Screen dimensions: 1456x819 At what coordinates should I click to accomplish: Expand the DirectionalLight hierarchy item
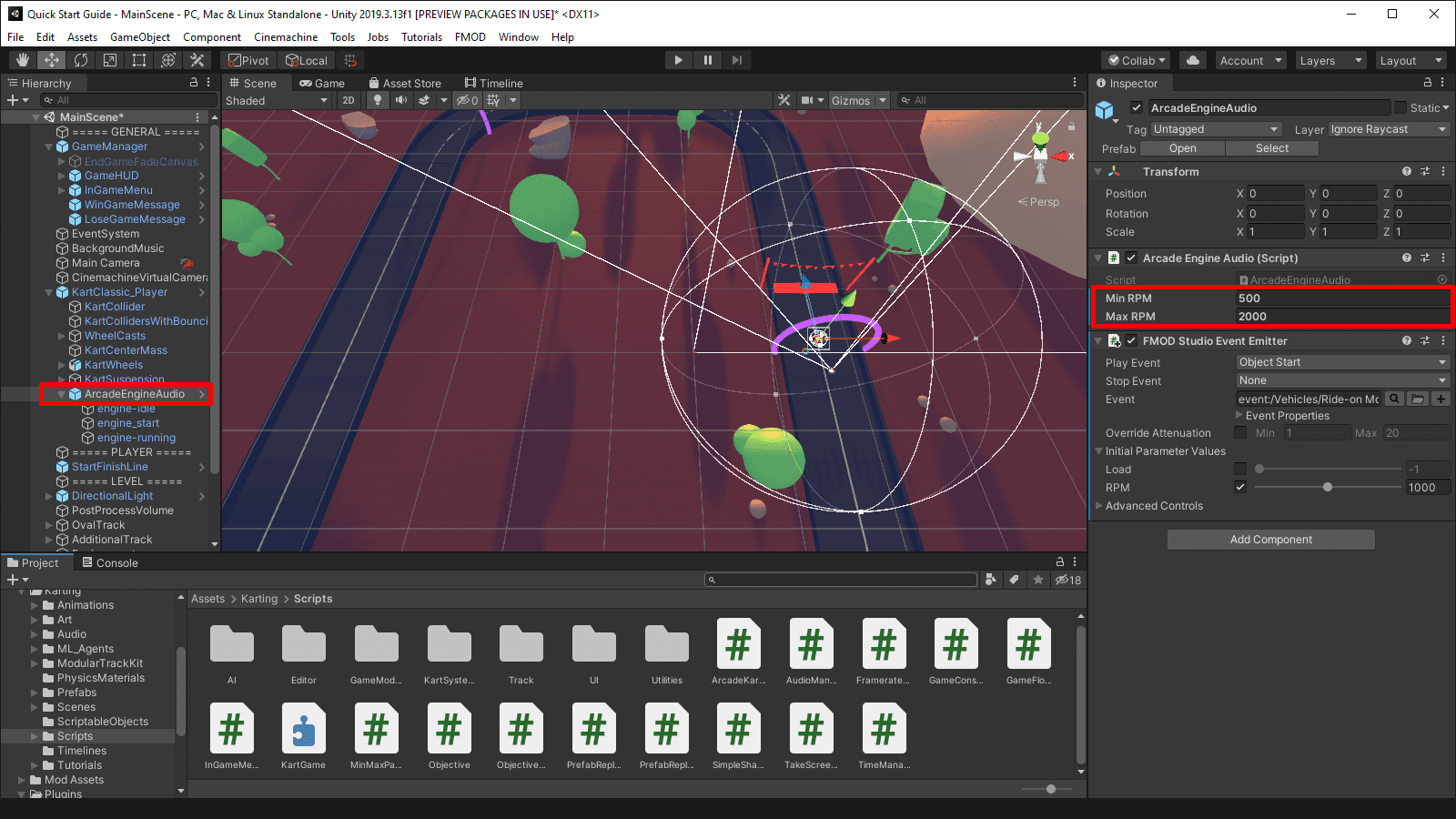point(49,496)
